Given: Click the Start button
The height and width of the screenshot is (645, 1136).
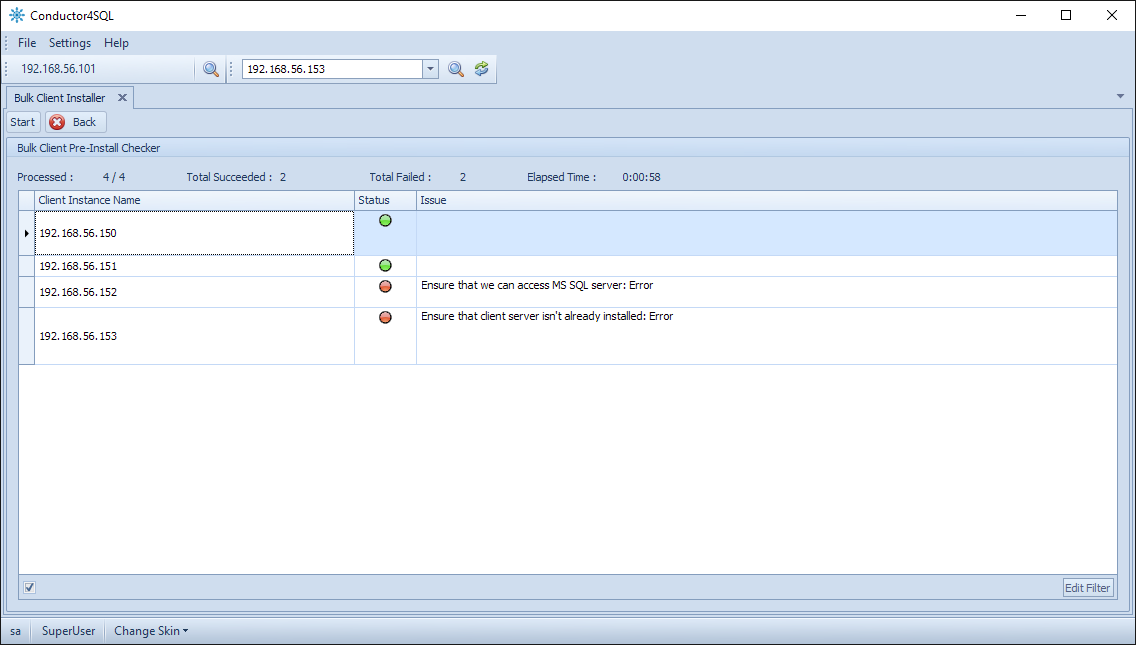Looking at the screenshot, I should tap(22, 122).
